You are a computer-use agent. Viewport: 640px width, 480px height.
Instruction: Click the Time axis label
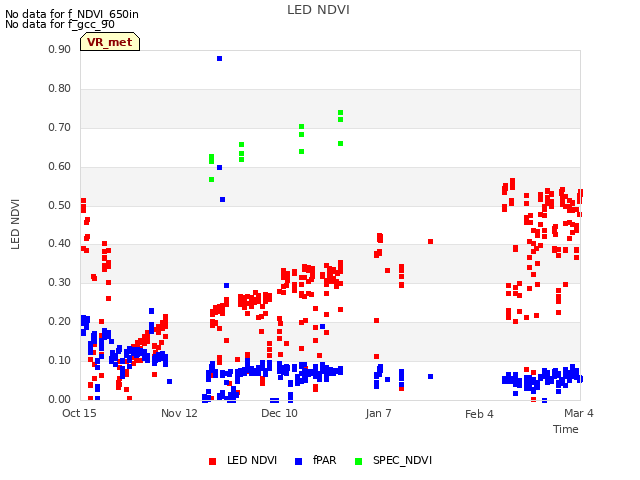point(566,429)
